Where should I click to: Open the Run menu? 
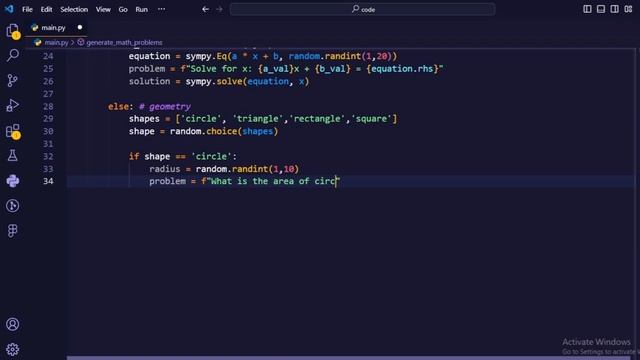tap(142, 9)
